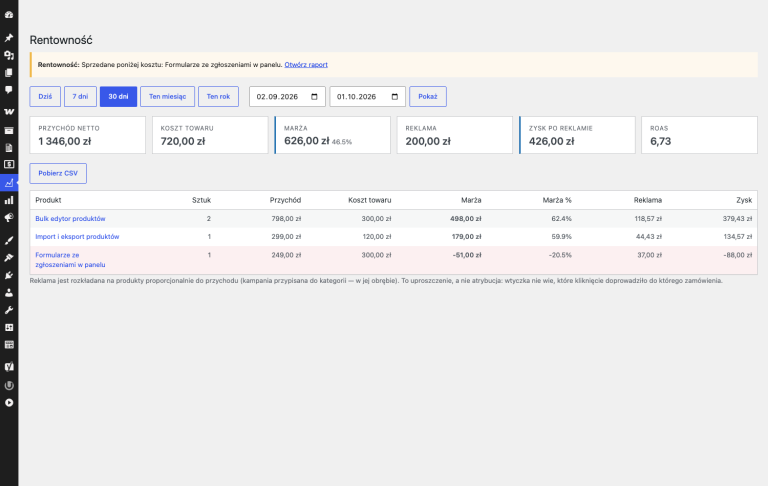Click the 118,57 zł ad cost cell
The image size is (768, 486).
[x=648, y=219]
